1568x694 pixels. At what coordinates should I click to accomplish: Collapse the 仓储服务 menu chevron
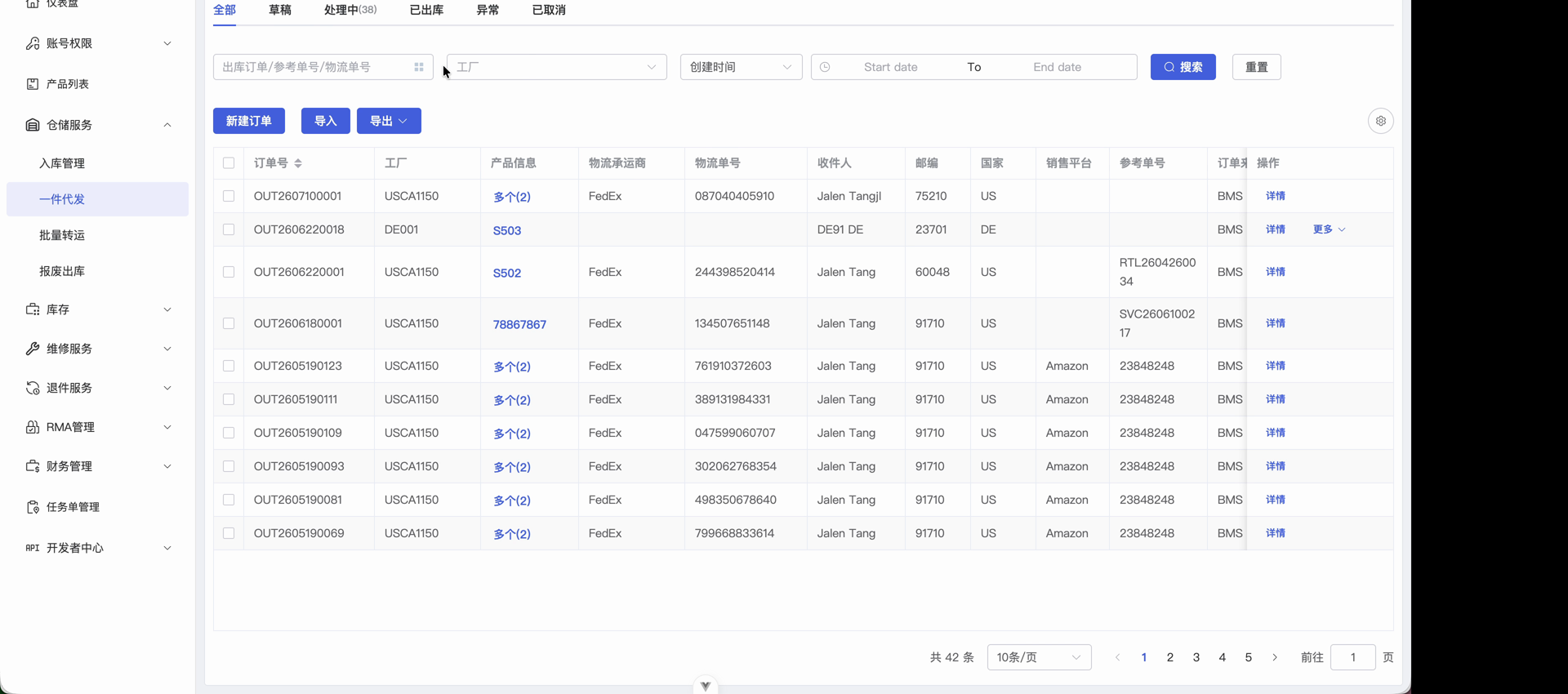point(167,125)
